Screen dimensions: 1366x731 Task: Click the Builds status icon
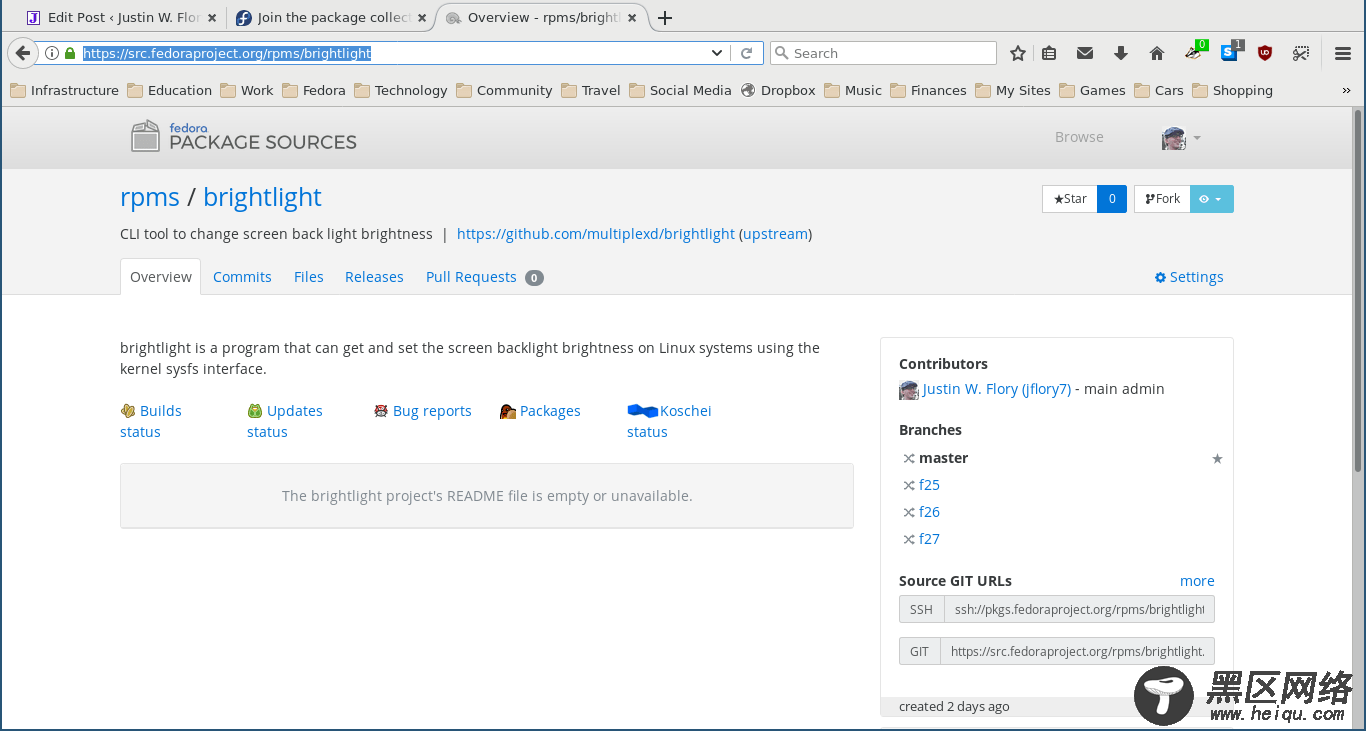click(x=128, y=411)
